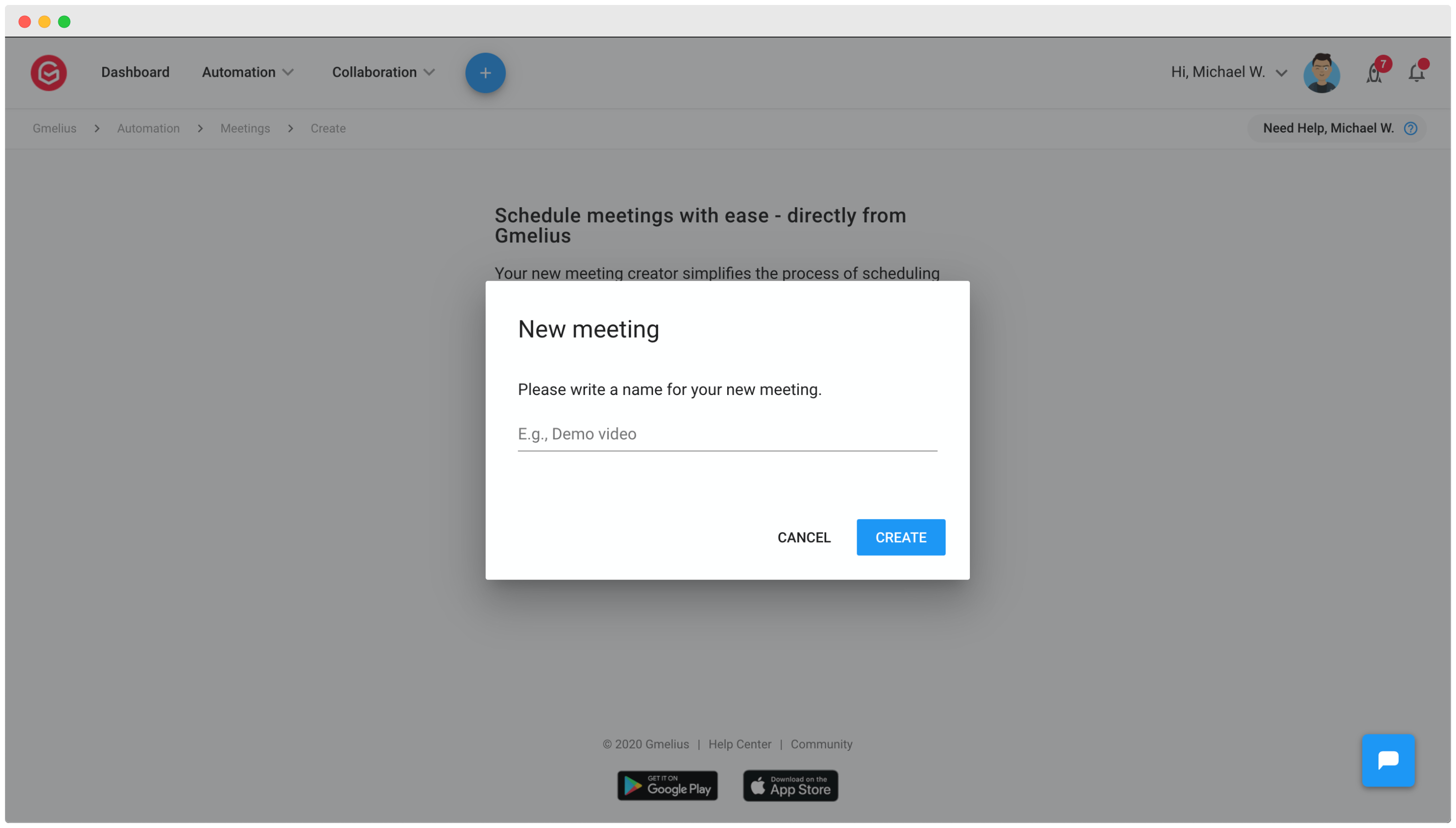Open the chat support bubble button
Image resolution: width=1456 pixels, height=828 pixels.
coord(1388,760)
